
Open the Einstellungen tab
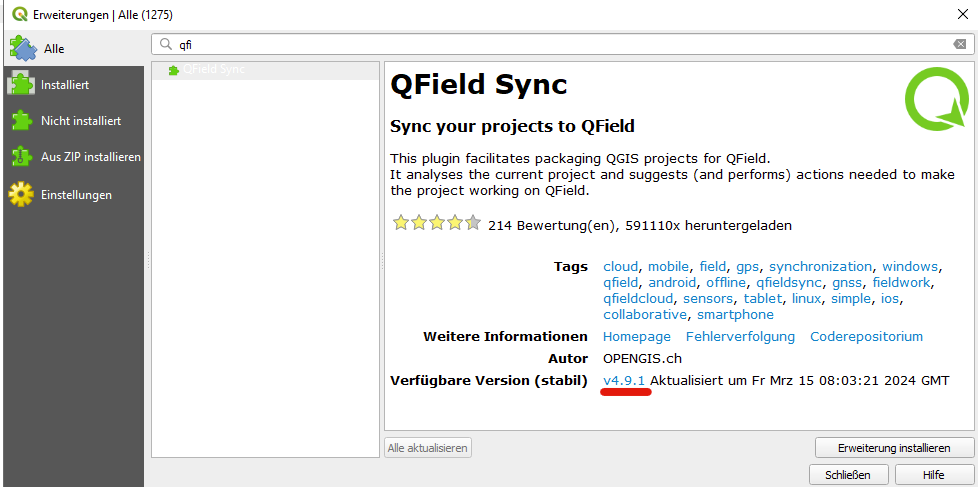[74, 195]
